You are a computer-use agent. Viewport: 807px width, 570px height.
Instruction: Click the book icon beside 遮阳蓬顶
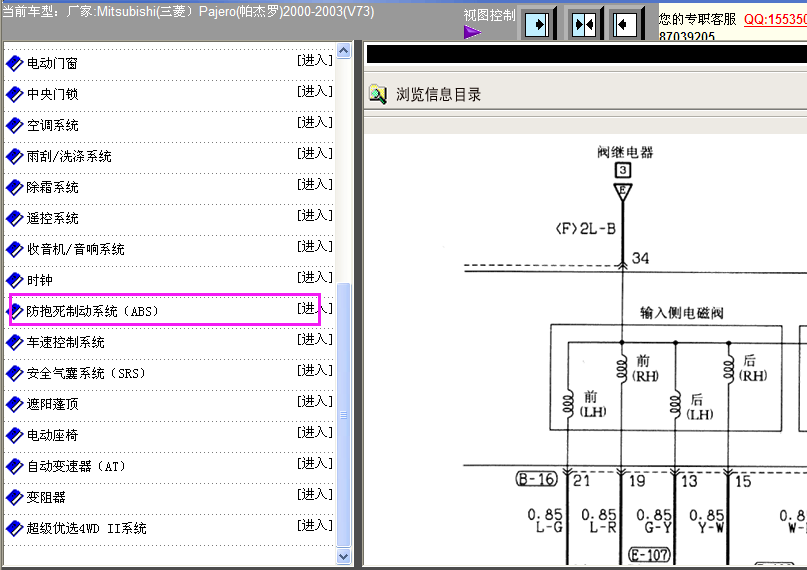pyautogui.click(x=14, y=404)
